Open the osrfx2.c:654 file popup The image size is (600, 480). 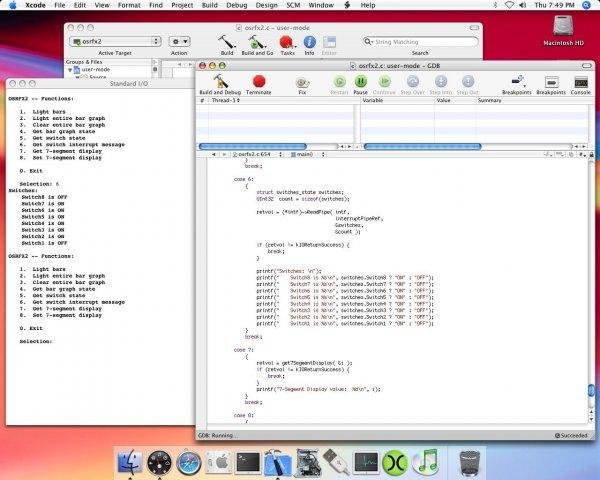(x=257, y=154)
